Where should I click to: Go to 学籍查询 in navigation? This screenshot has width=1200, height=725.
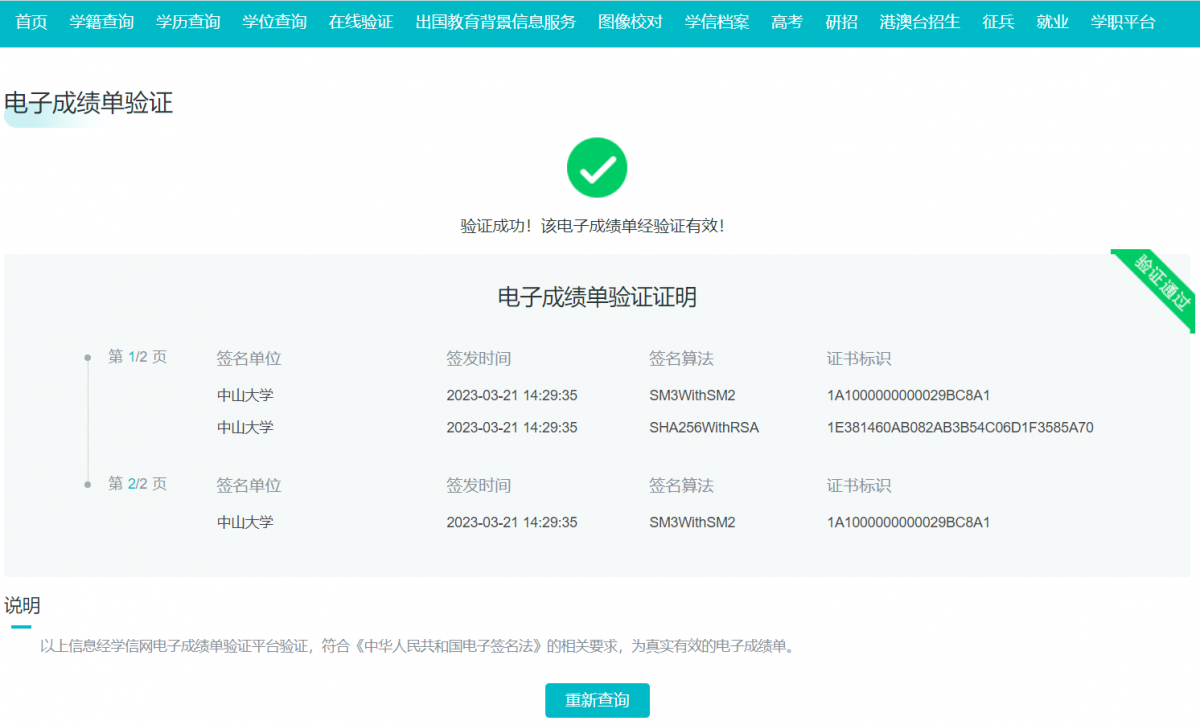102,22
